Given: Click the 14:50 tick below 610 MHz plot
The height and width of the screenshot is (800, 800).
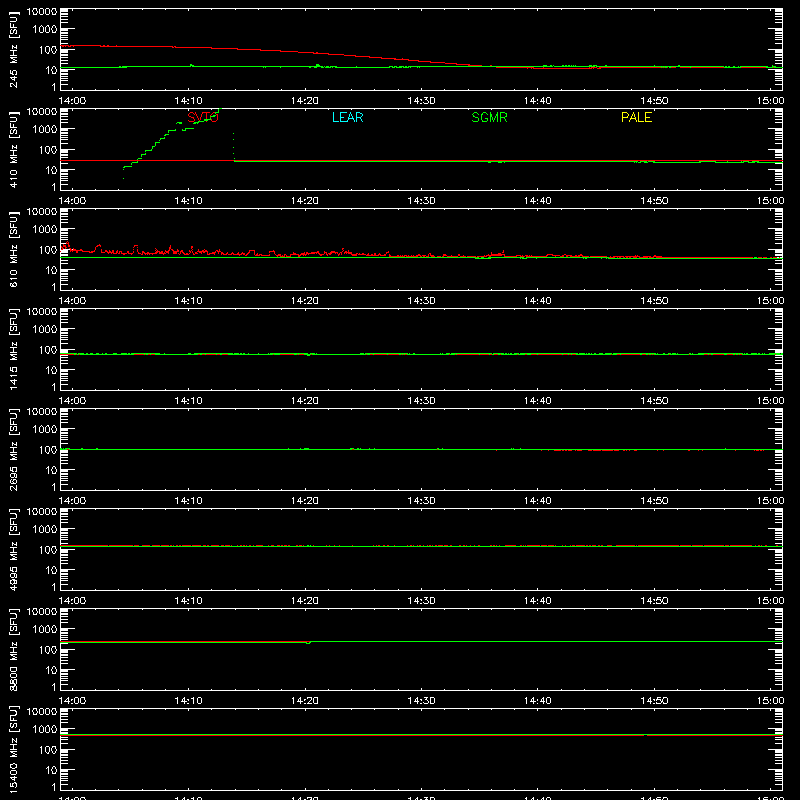Looking at the screenshot, I should click(654, 301).
